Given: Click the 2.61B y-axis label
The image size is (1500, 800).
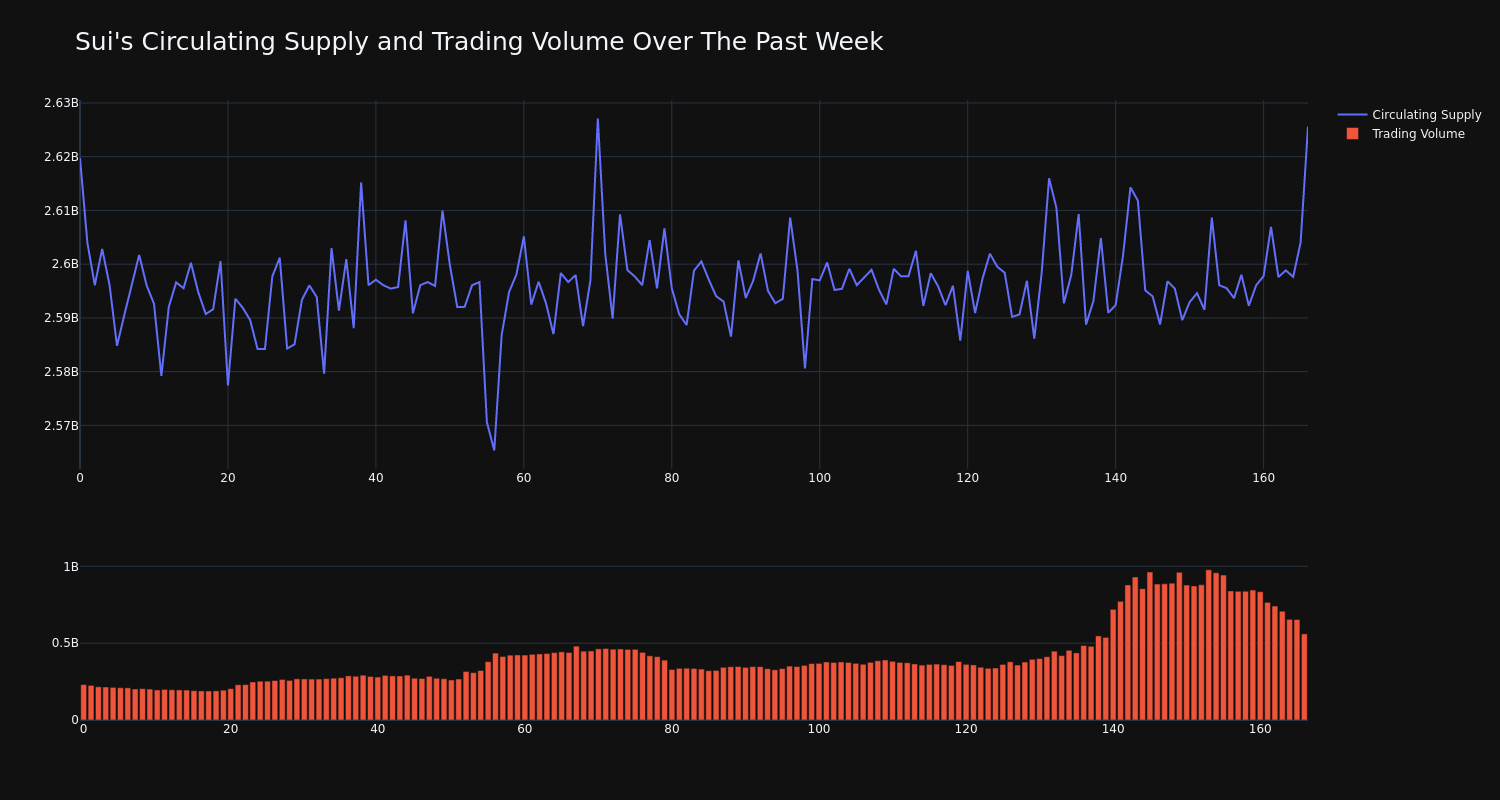Looking at the screenshot, I should 61,211.
